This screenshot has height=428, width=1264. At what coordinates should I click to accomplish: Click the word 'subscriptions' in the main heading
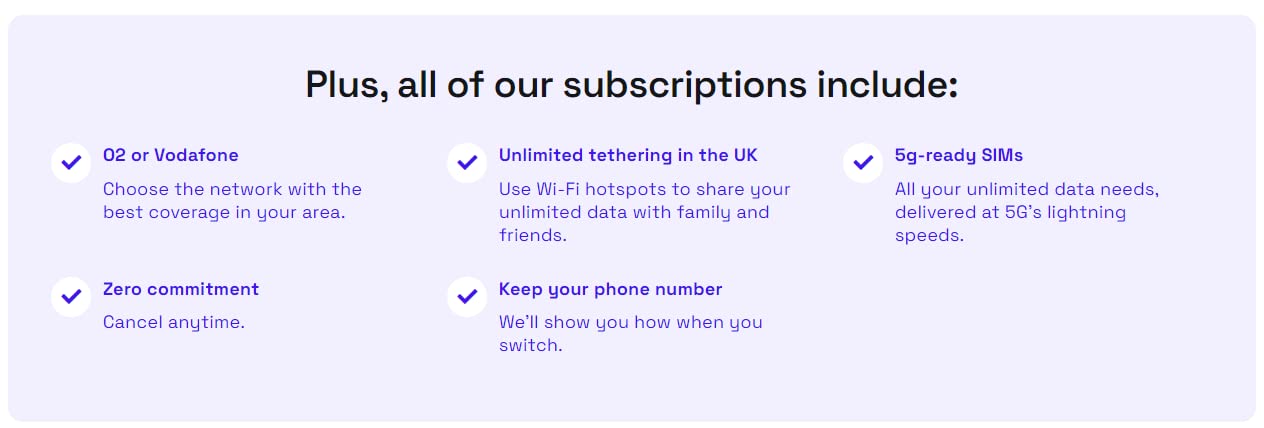(x=684, y=84)
